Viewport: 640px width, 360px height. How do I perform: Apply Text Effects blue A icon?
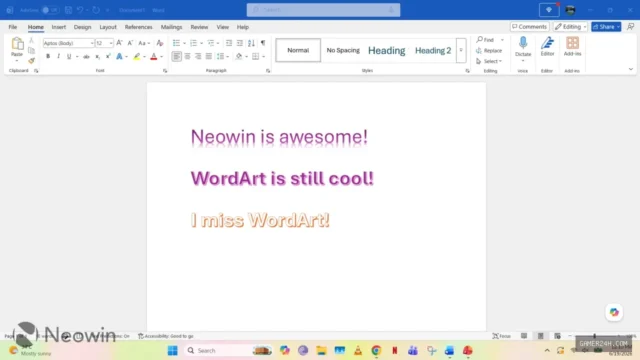click(x=119, y=56)
